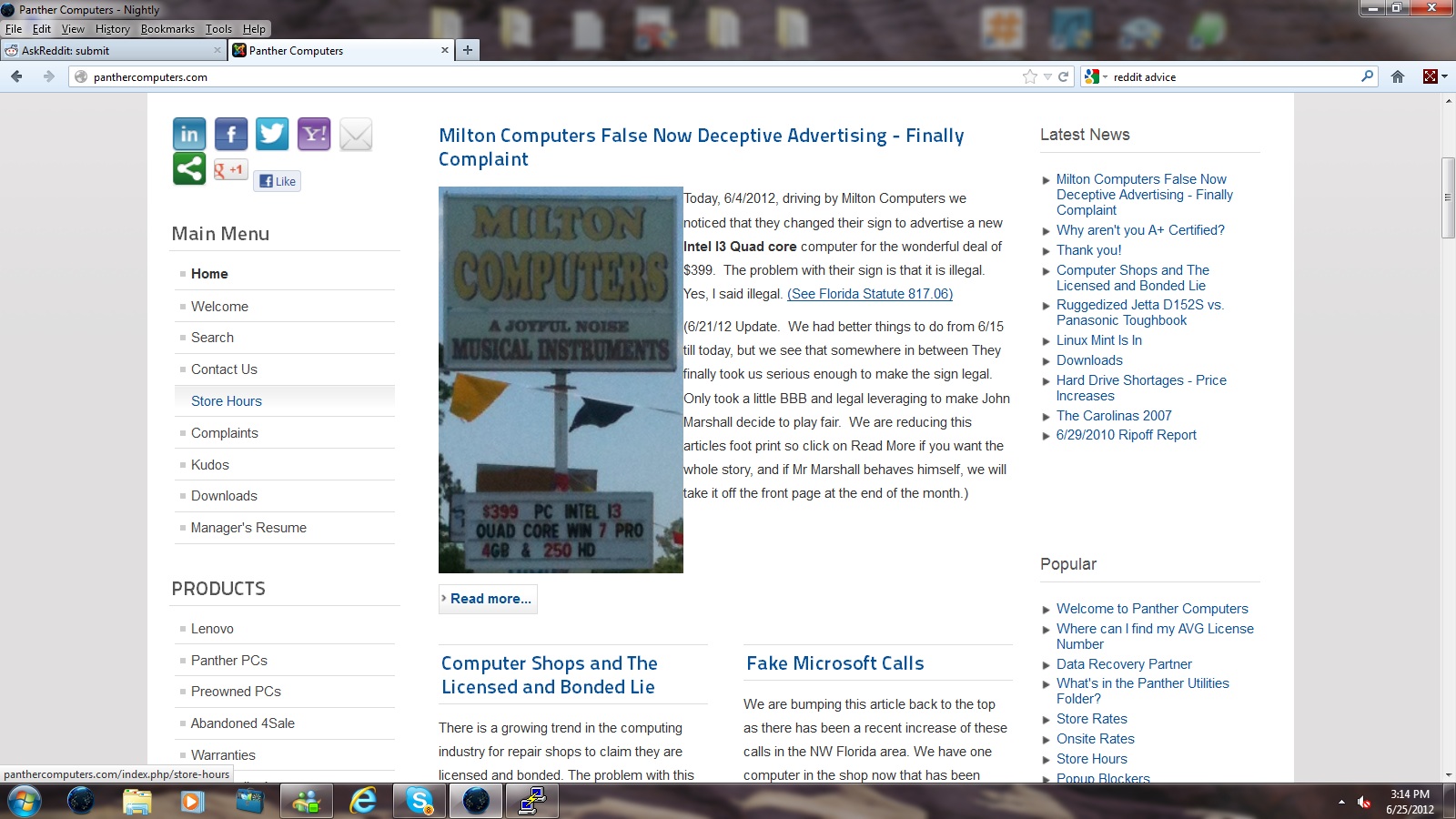The width and height of the screenshot is (1456, 819).
Task: Open 6/29/2010 Ripoff Report link
Action: [x=1127, y=435]
